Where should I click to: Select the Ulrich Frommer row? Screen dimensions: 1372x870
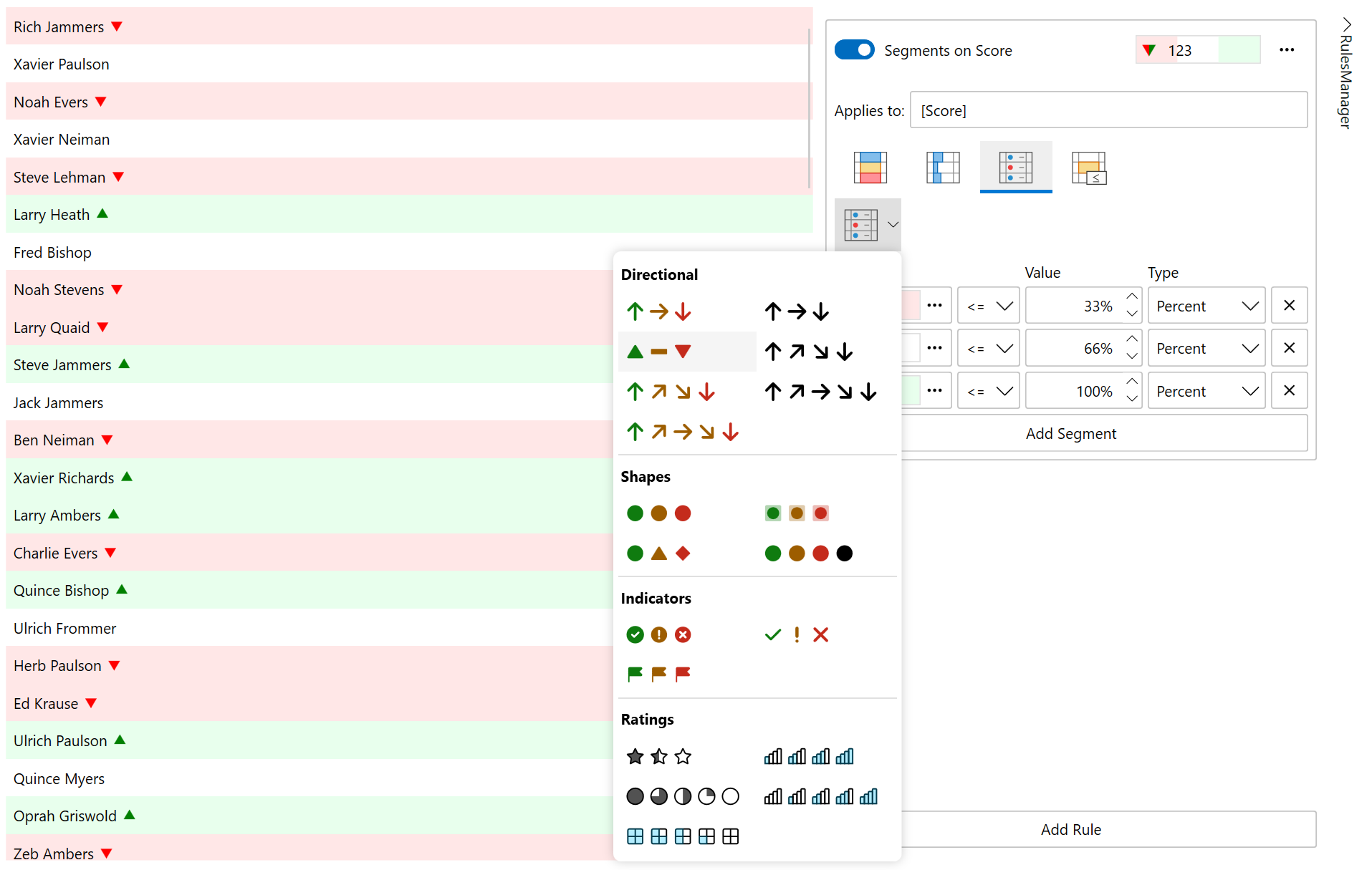pos(310,628)
